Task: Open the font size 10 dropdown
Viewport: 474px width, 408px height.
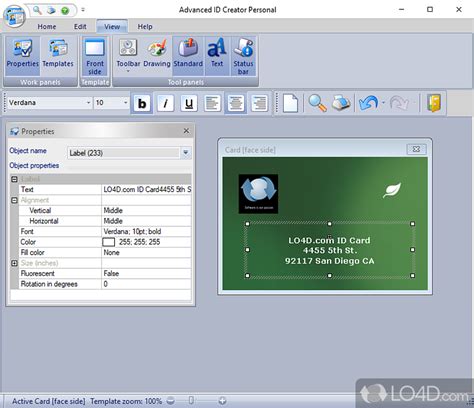Action: click(125, 103)
